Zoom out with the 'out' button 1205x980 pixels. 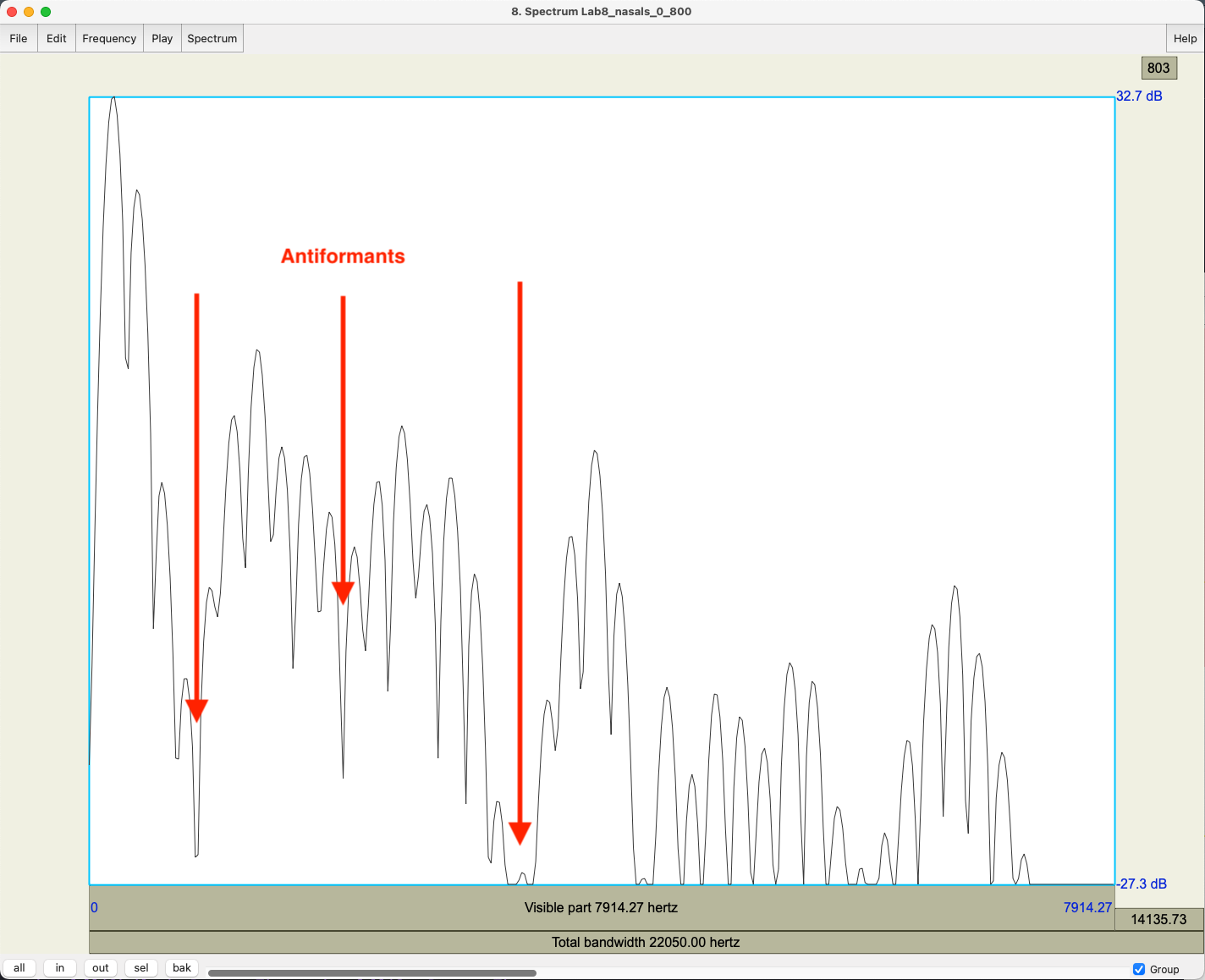click(x=101, y=968)
